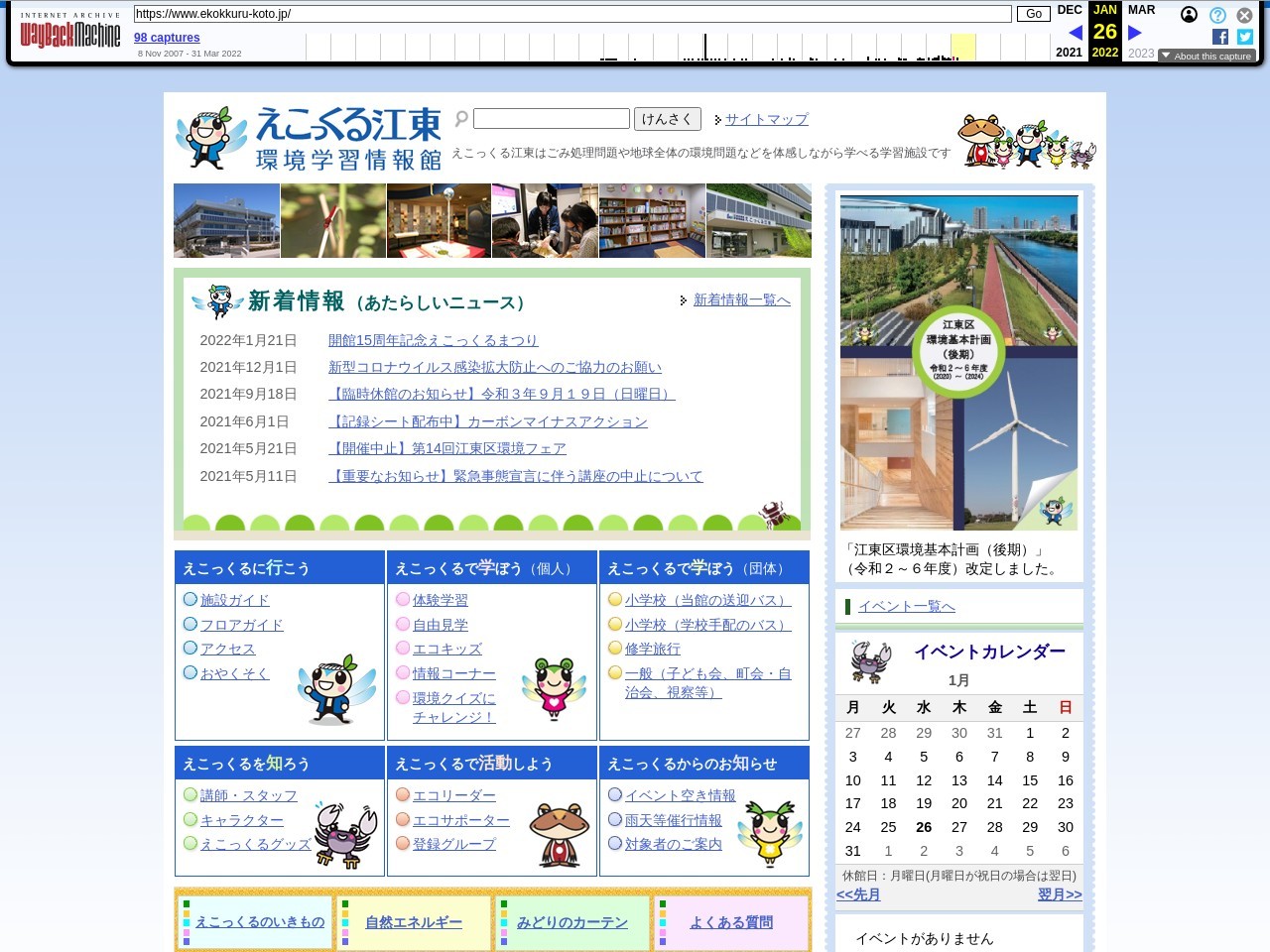1270x952 pixels.
Task: Open 情報コーナー link
Action: pyautogui.click(x=454, y=673)
